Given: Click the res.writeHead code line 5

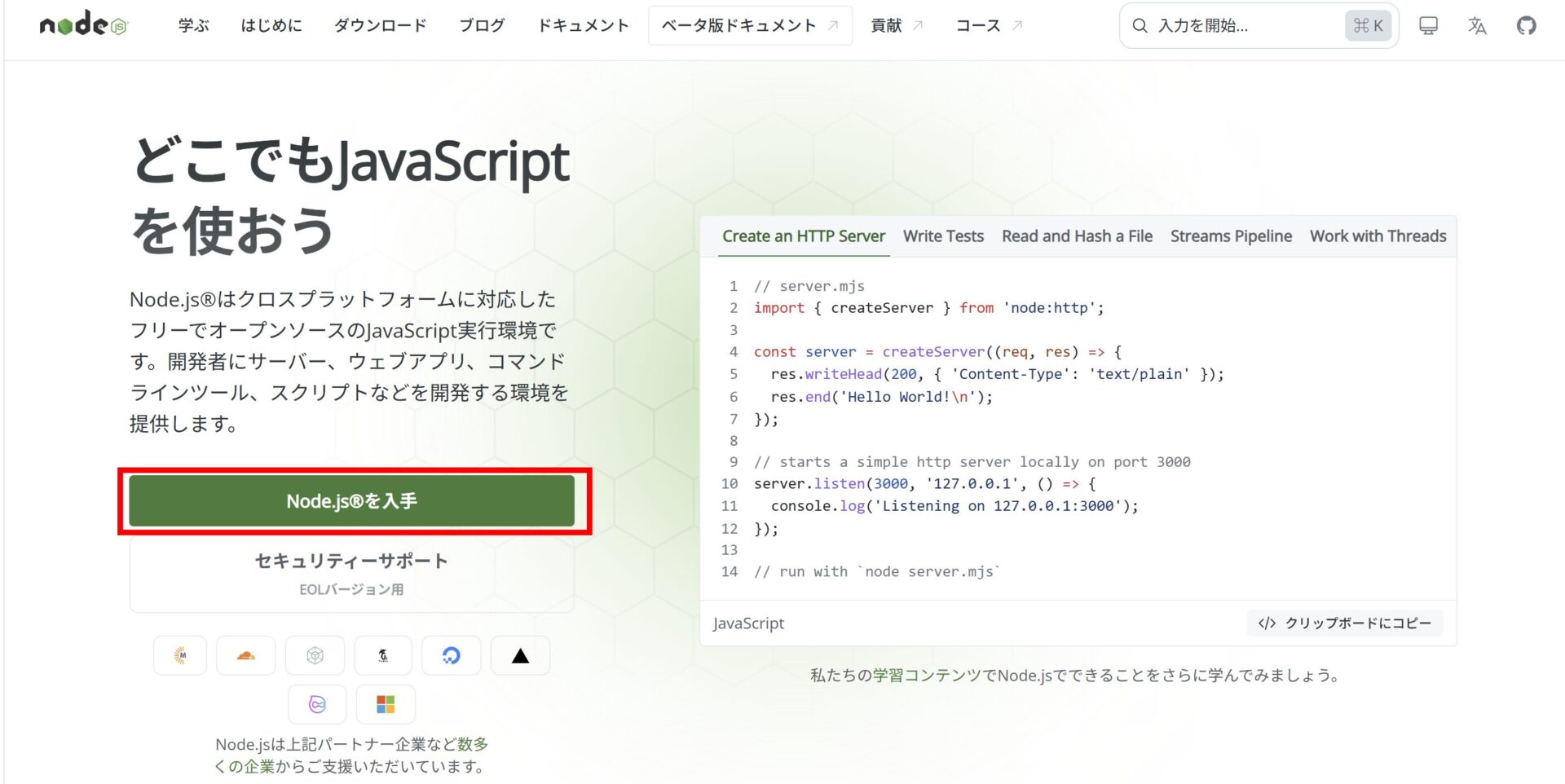Looking at the screenshot, I should pyautogui.click(x=998, y=374).
